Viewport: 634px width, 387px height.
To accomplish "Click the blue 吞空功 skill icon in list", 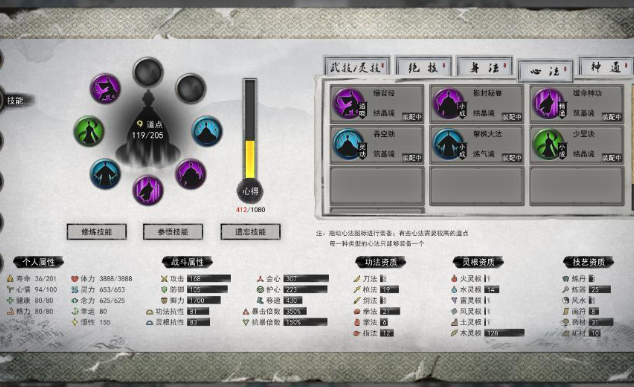I will coord(348,144).
